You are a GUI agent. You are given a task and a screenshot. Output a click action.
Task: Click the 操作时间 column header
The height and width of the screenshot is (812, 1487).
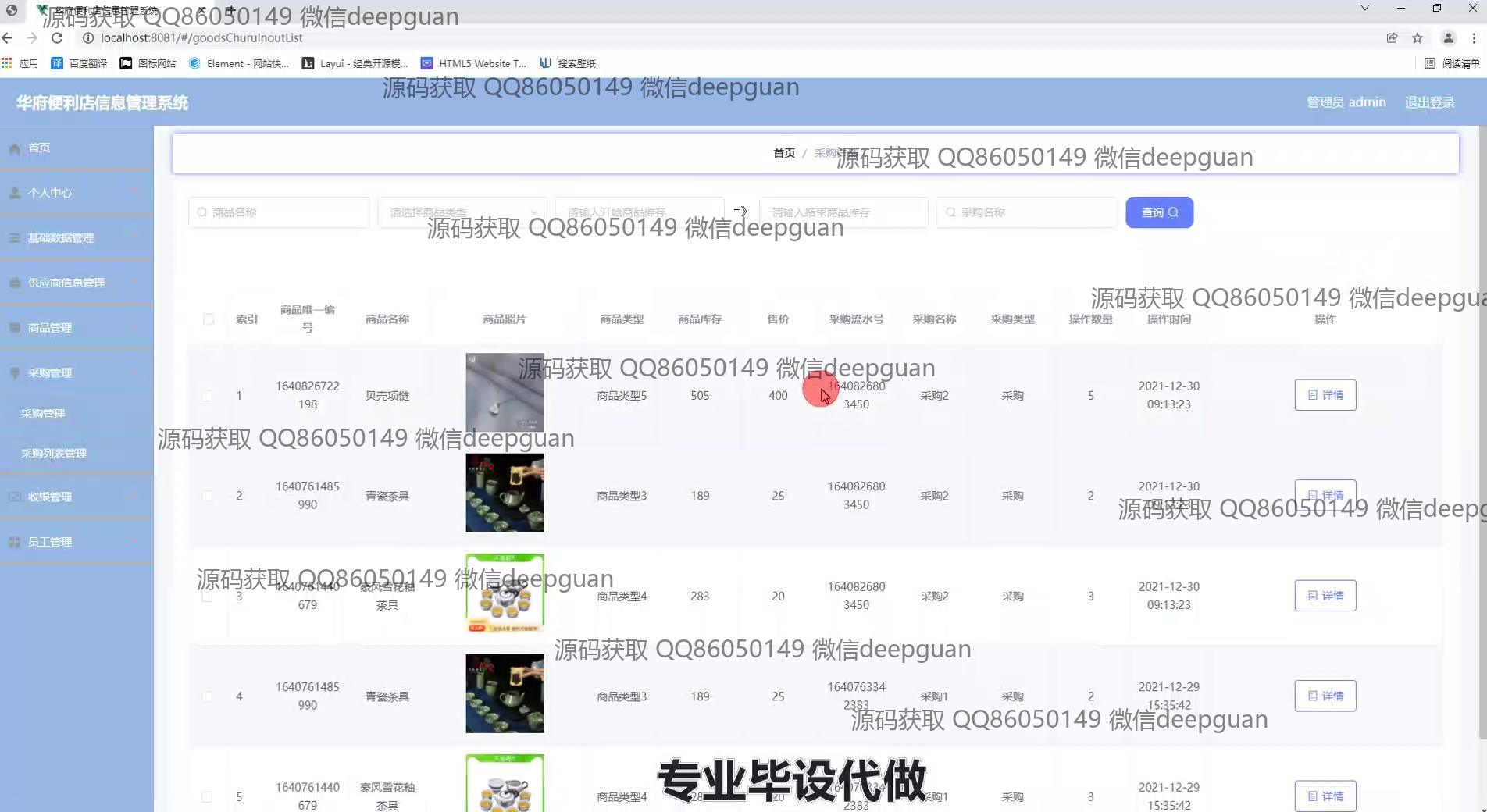pyautogui.click(x=1169, y=319)
